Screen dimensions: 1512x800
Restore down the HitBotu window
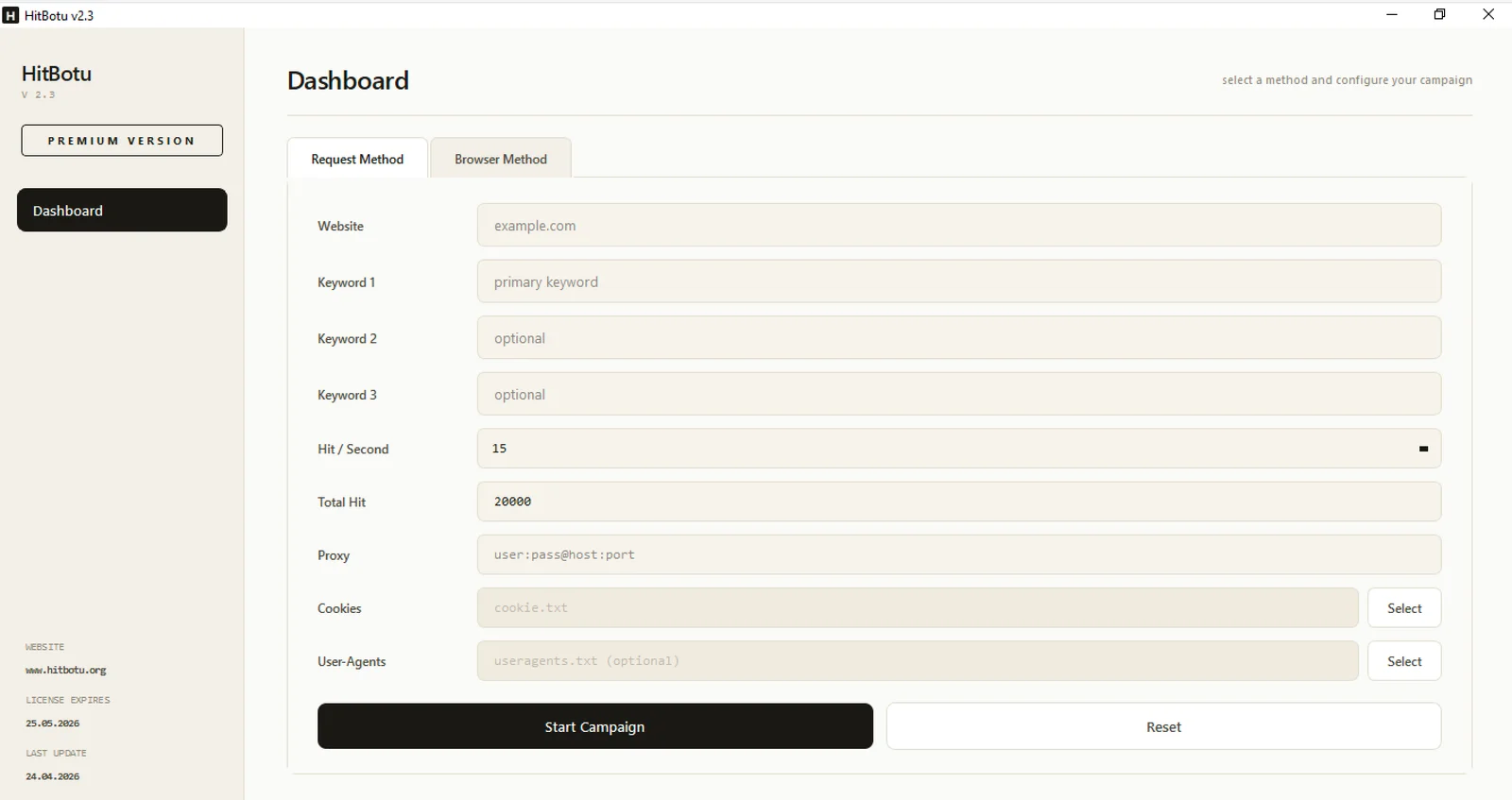1440,14
